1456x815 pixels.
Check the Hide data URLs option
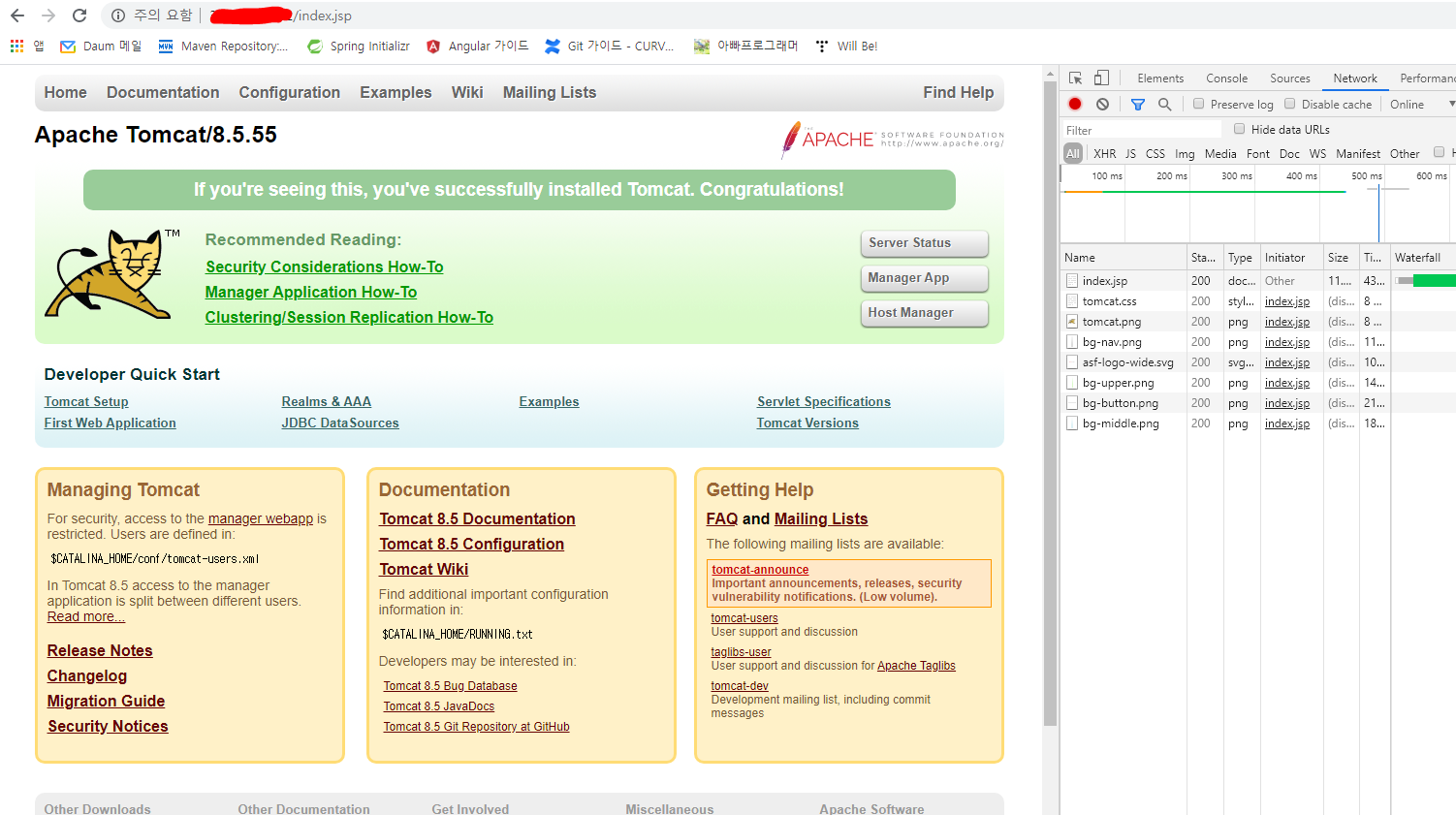point(1240,129)
